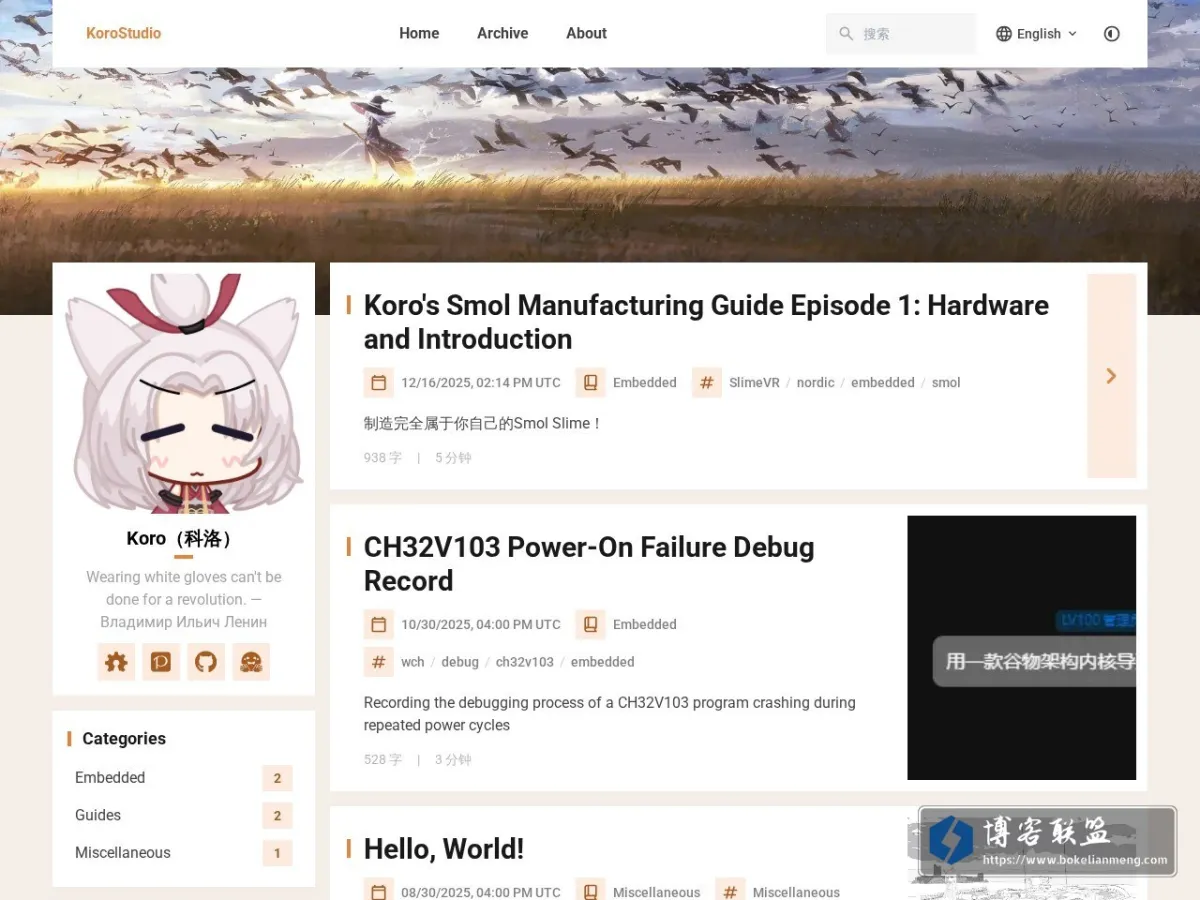The image size is (1200, 900).
Task: Click the 制造完全属于你自己的Smol Slime description
Action: point(483,423)
